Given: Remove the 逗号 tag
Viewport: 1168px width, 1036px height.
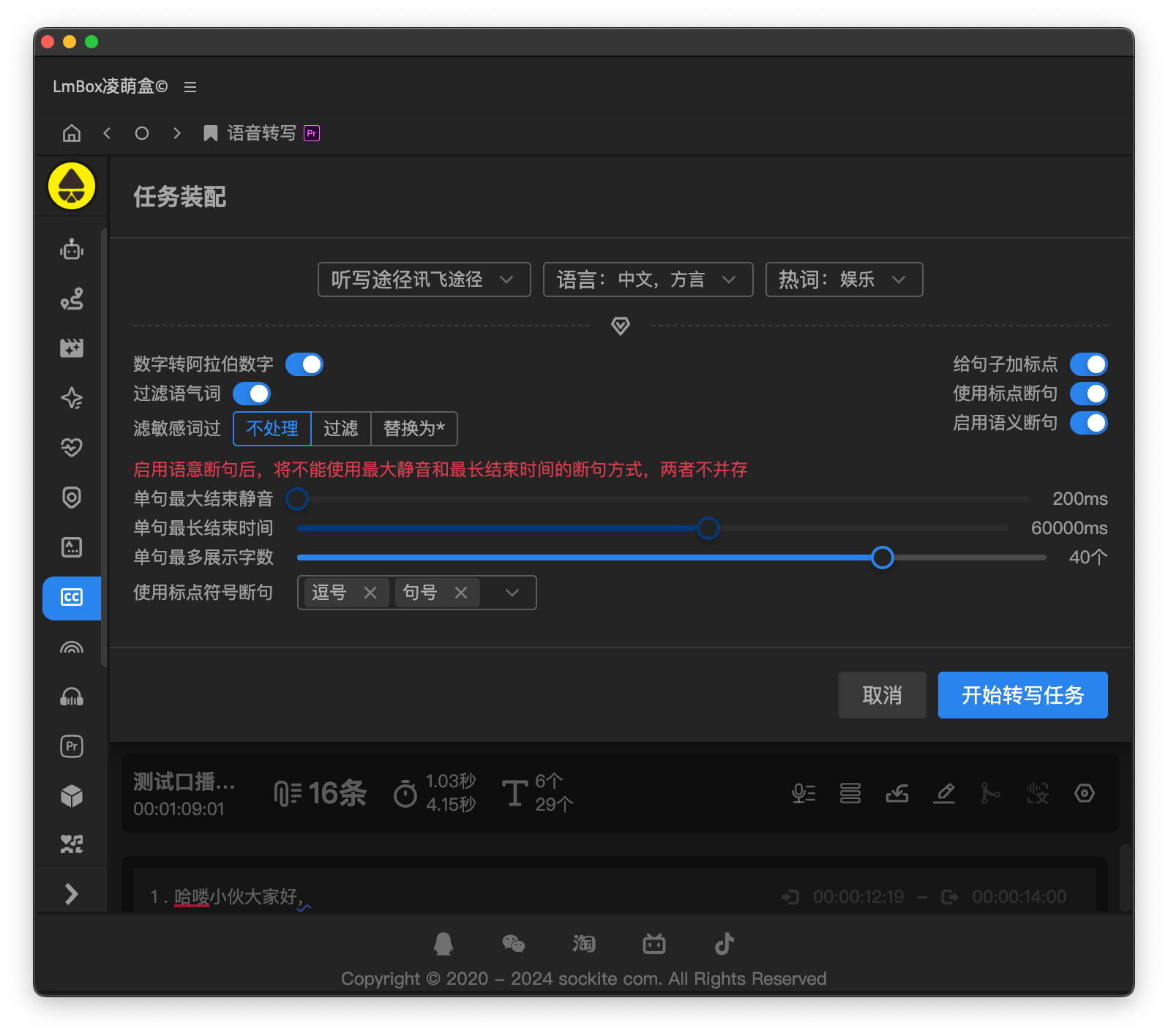Looking at the screenshot, I should pyautogui.click(x=370, y=593).
